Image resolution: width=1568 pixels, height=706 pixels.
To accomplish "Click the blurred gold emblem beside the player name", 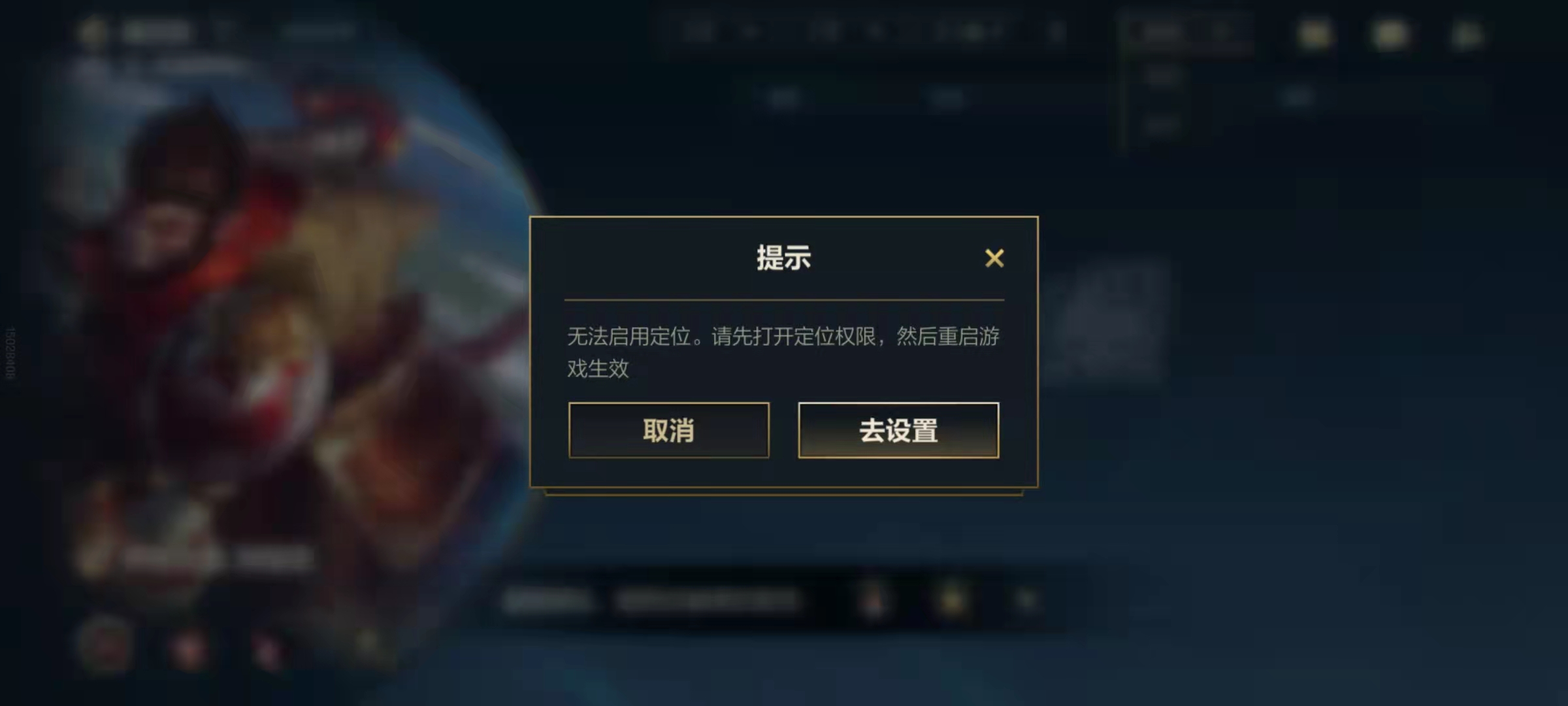I will [92, 31].
